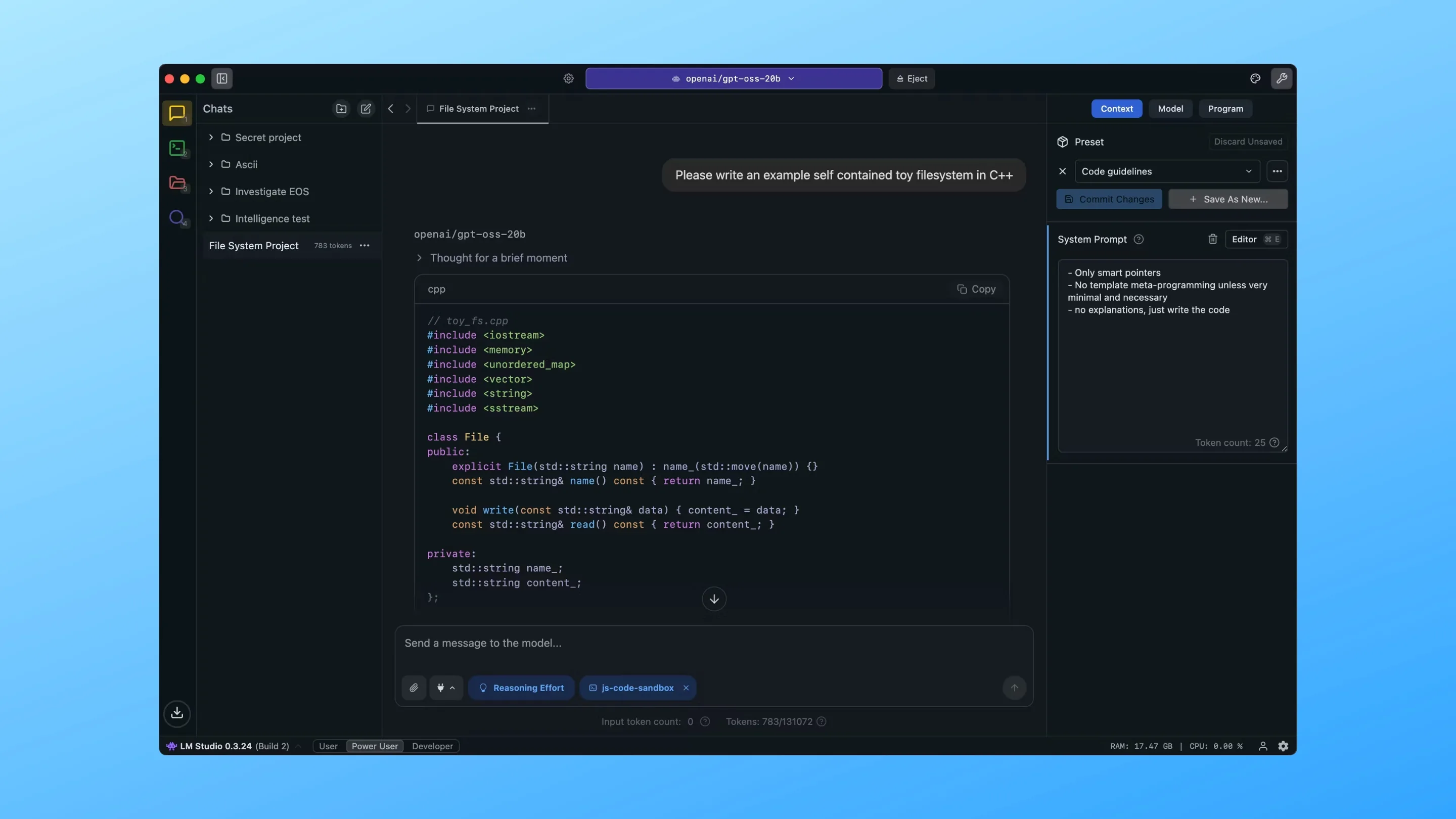
Task: Expand the Investigate EOS folder
Action: [211, 192]
